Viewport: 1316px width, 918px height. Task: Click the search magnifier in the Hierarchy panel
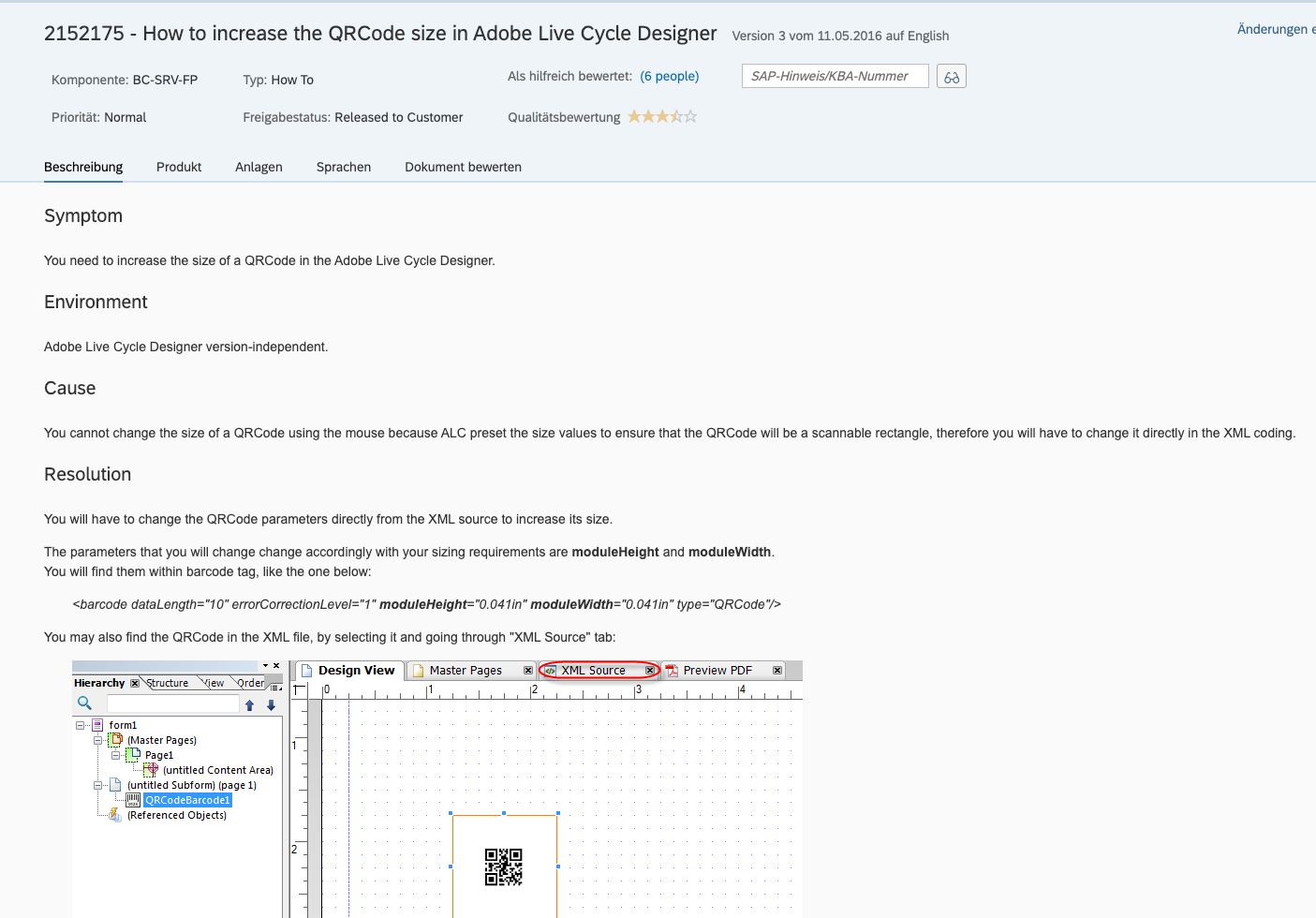tap(84, 703)
